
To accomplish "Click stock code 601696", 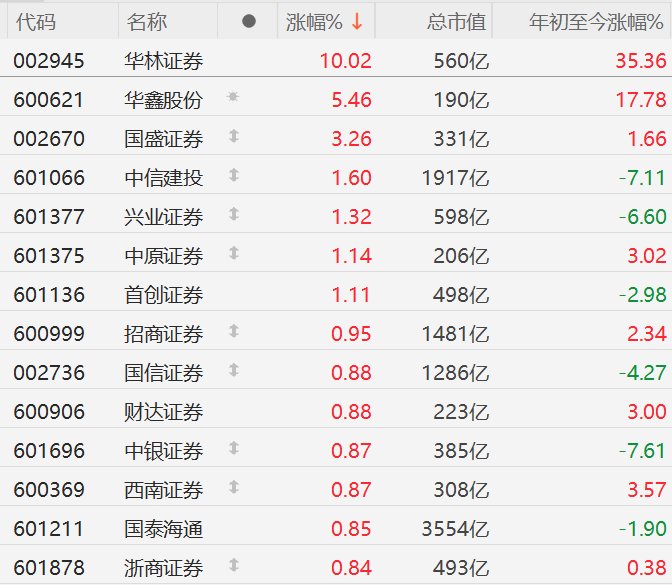I will coord(49,451).
